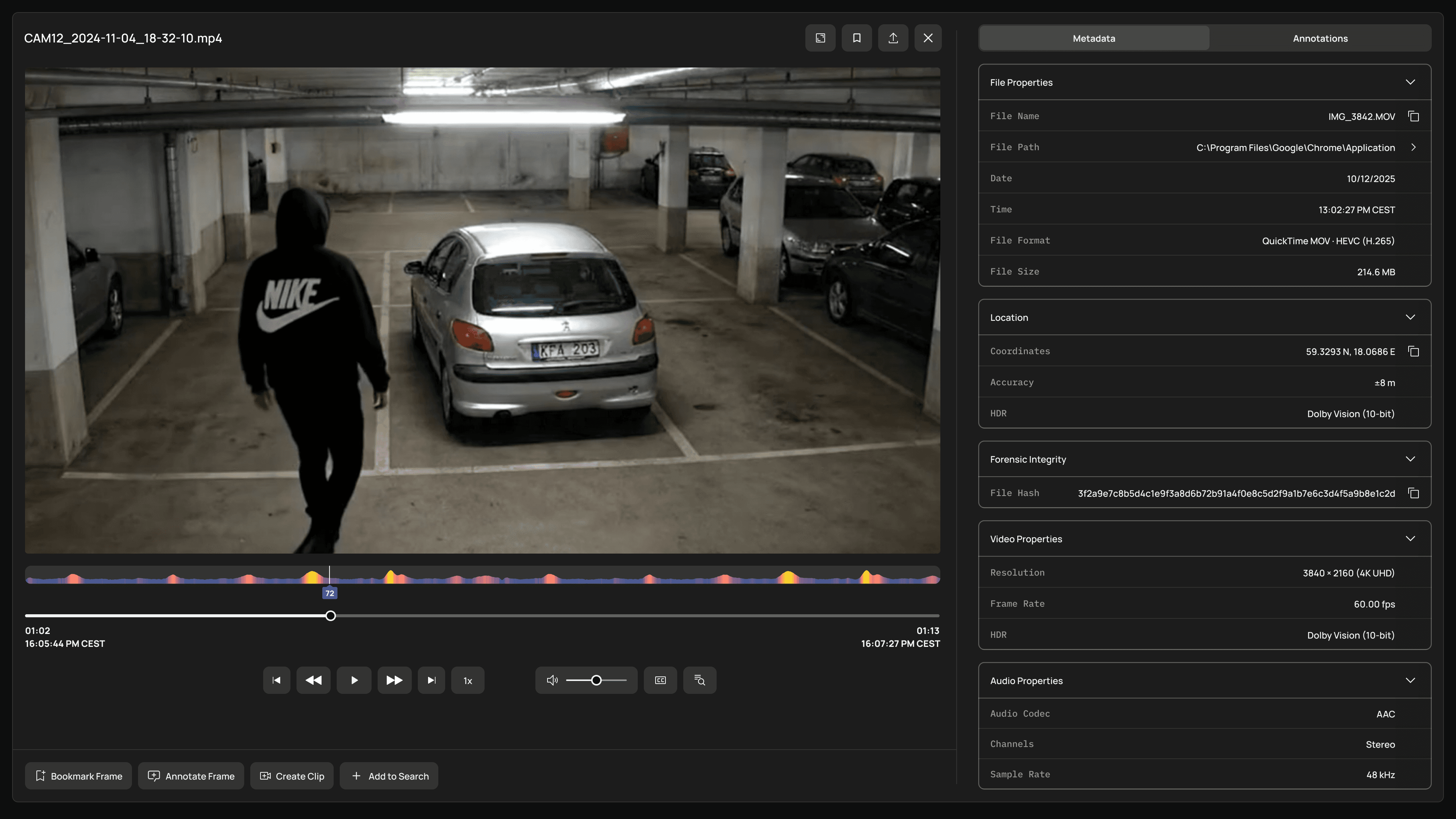Copy the File Name value

tap(1414, 116)
